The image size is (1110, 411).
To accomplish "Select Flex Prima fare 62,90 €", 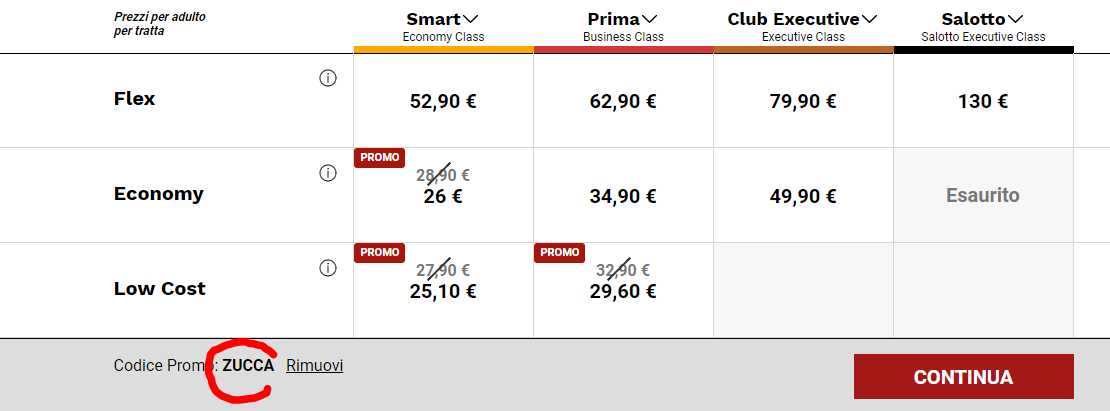I will tap(623, 101).
